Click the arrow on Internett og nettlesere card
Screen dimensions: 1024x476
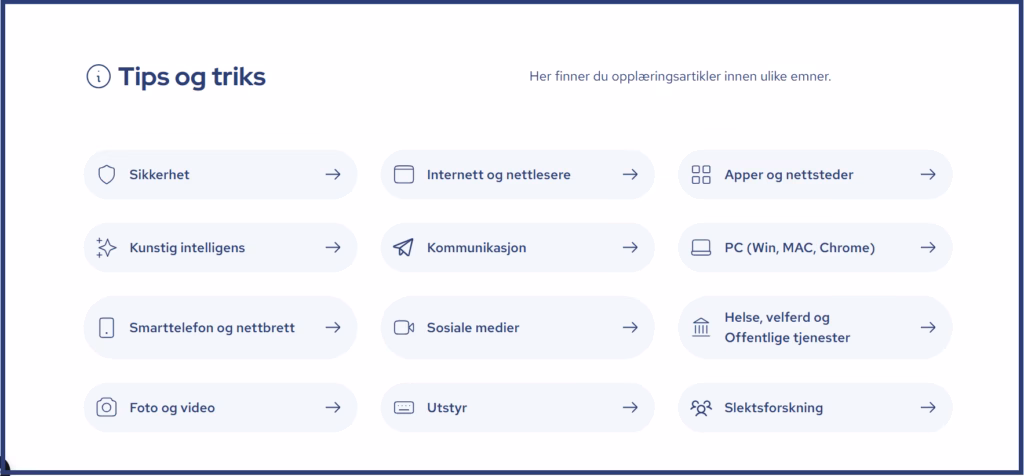[630, 175]
